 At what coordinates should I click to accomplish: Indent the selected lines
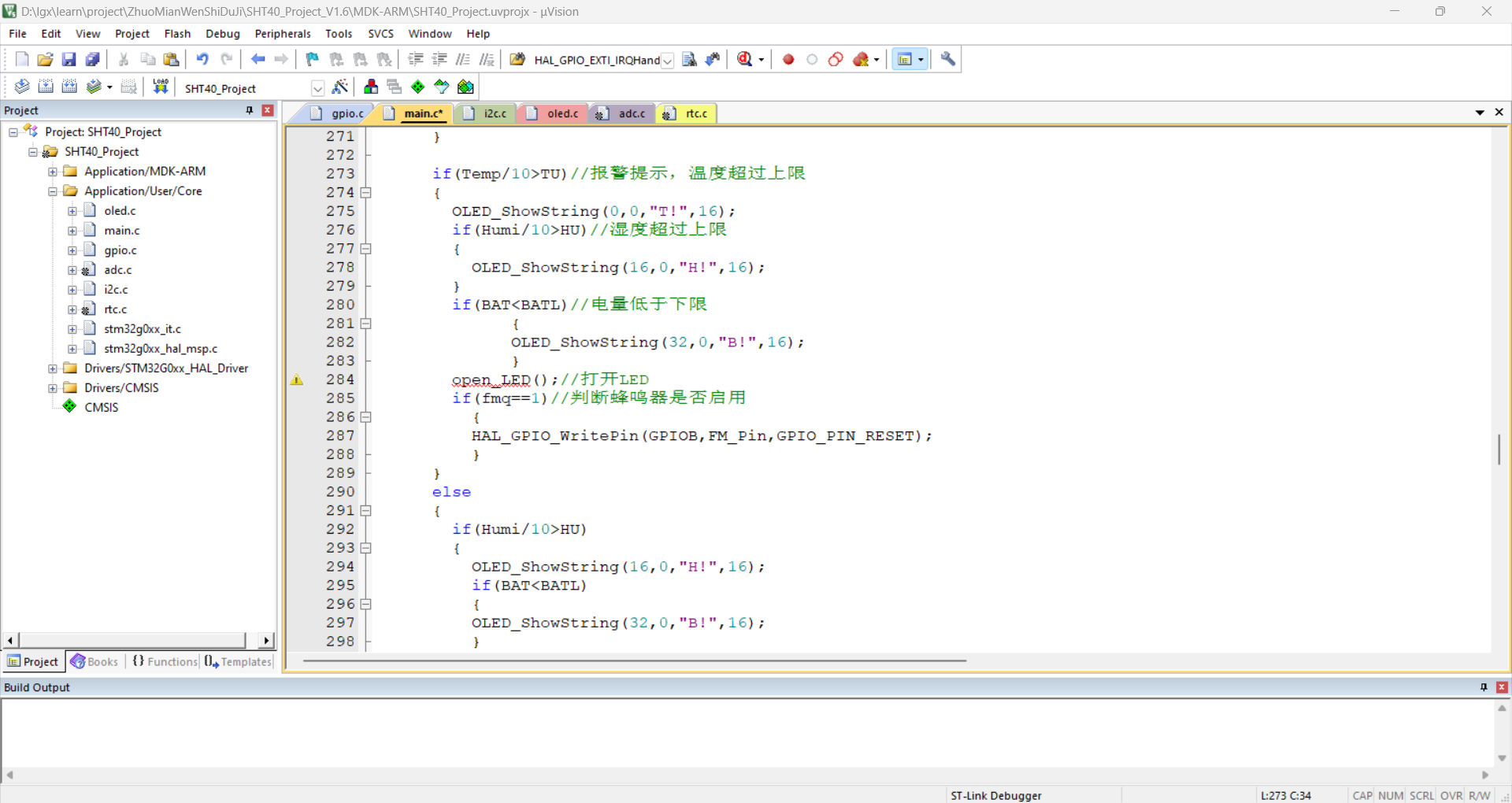coord(416,59)
